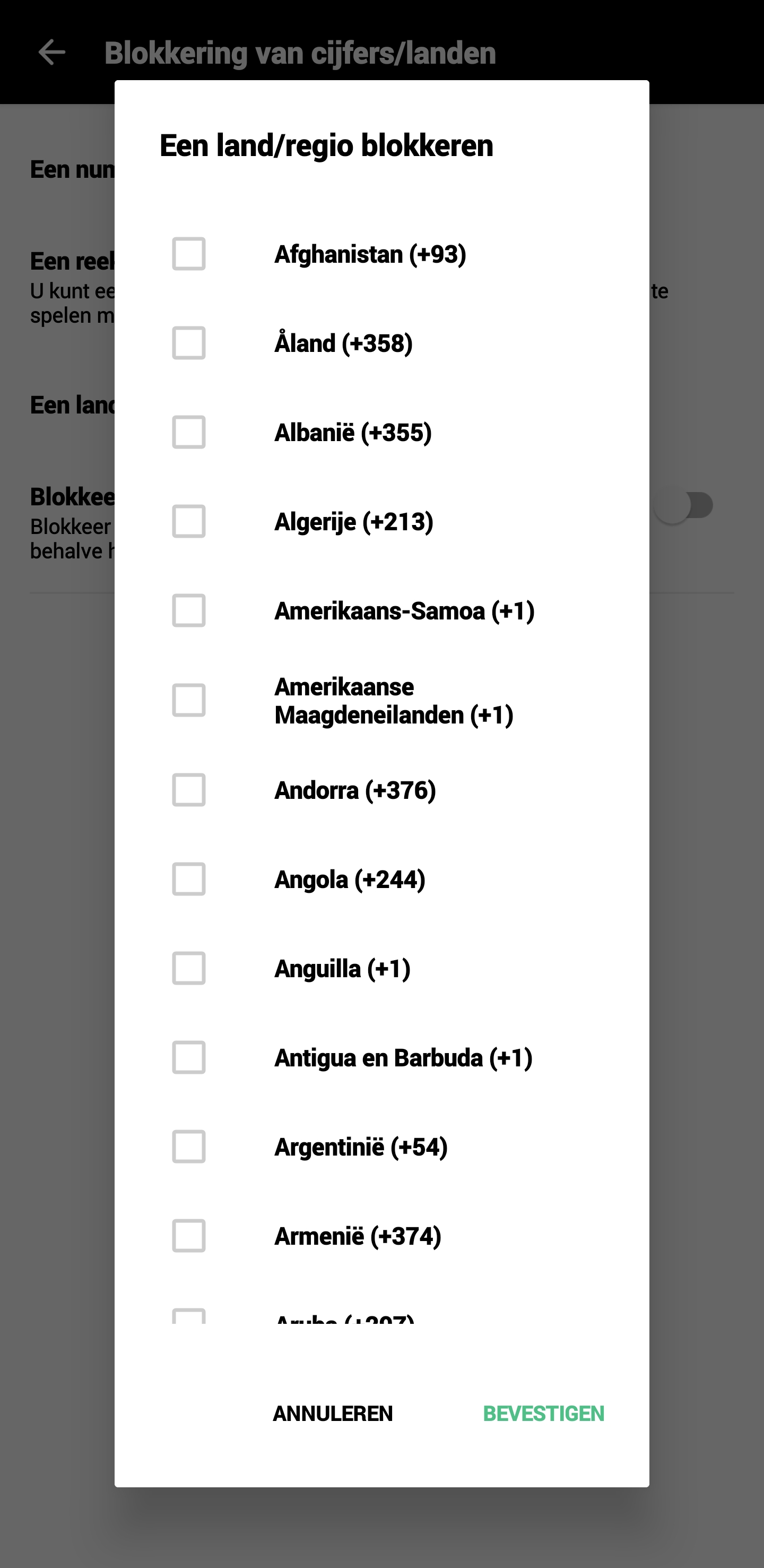Enable the Amerikaans-Samoa (+1) checkbox
Screen dimensions: 764x1568
188,610
